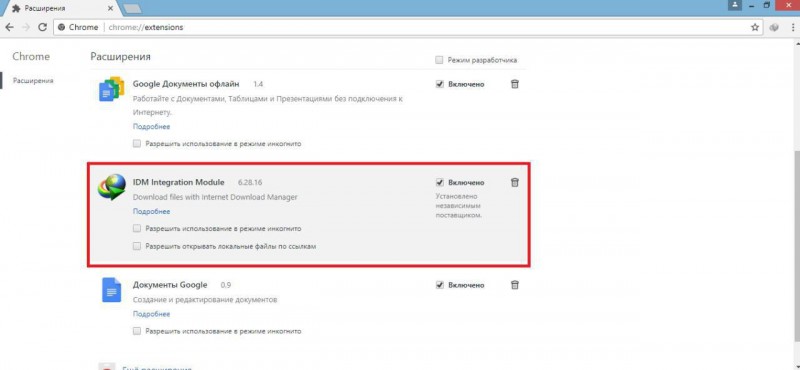The height and width of the screenshot is (370, 800).
Task: Open Подробнее for Документы Google
Action: tap(152, 314)
